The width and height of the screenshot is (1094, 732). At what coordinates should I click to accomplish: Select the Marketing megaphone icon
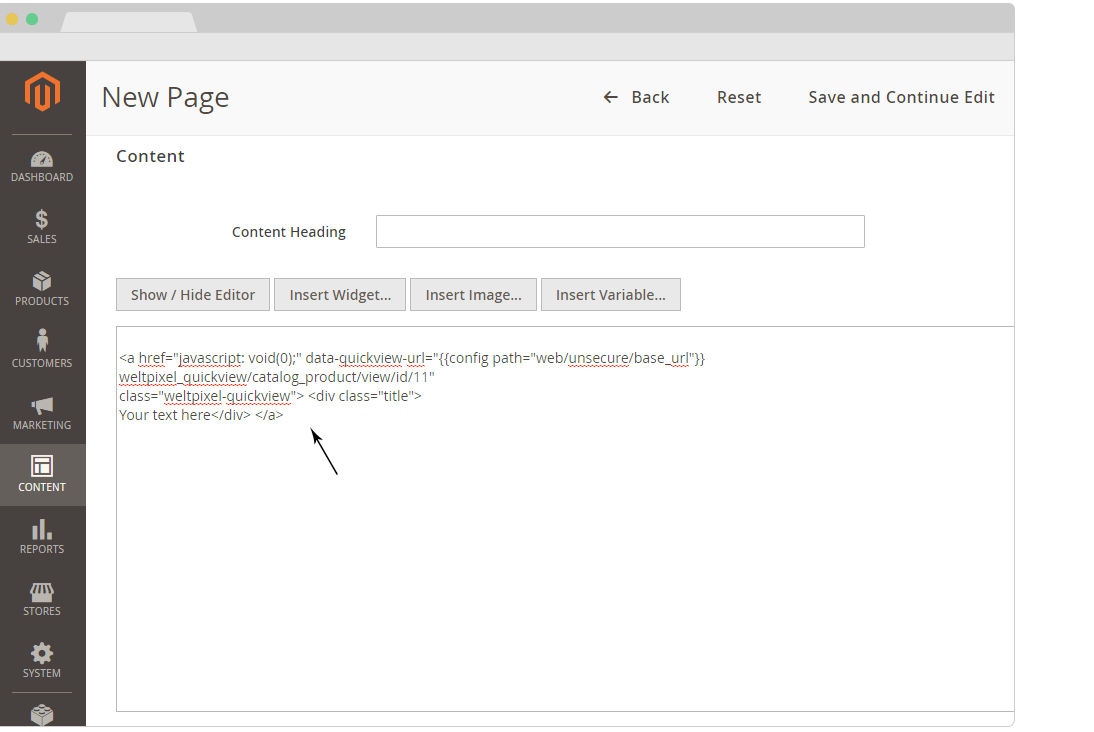coord(42,406)
